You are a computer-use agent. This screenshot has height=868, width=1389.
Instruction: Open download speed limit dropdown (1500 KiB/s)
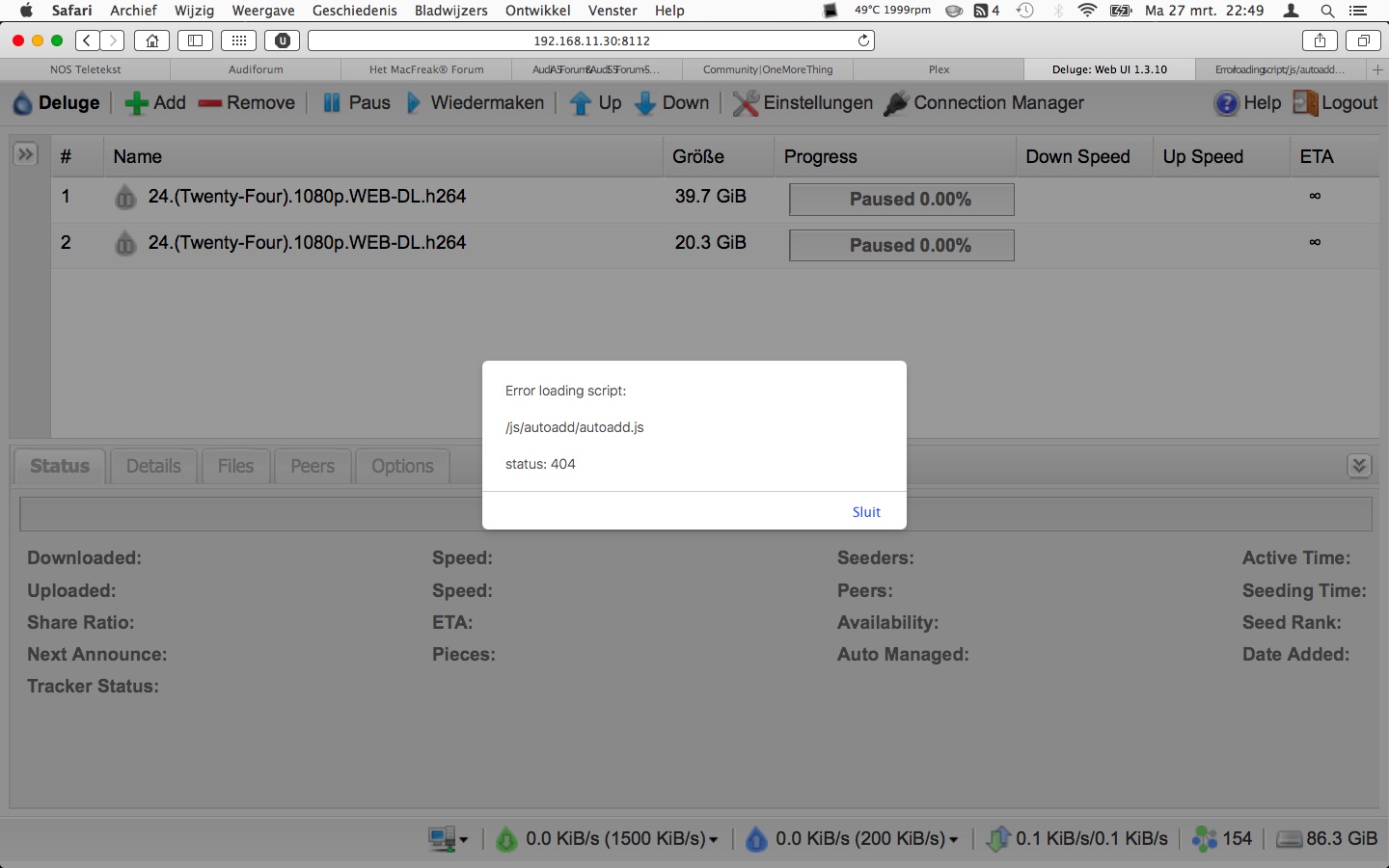pyautogui.click(x=608, y=839)
